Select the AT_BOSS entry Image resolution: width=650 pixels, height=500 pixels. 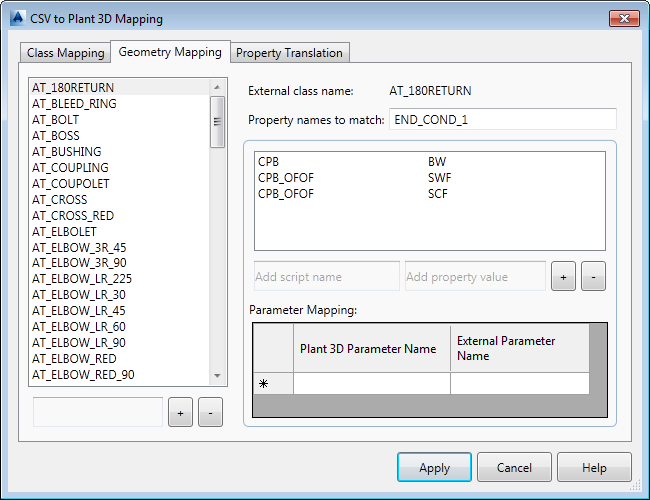click(120, 136)
